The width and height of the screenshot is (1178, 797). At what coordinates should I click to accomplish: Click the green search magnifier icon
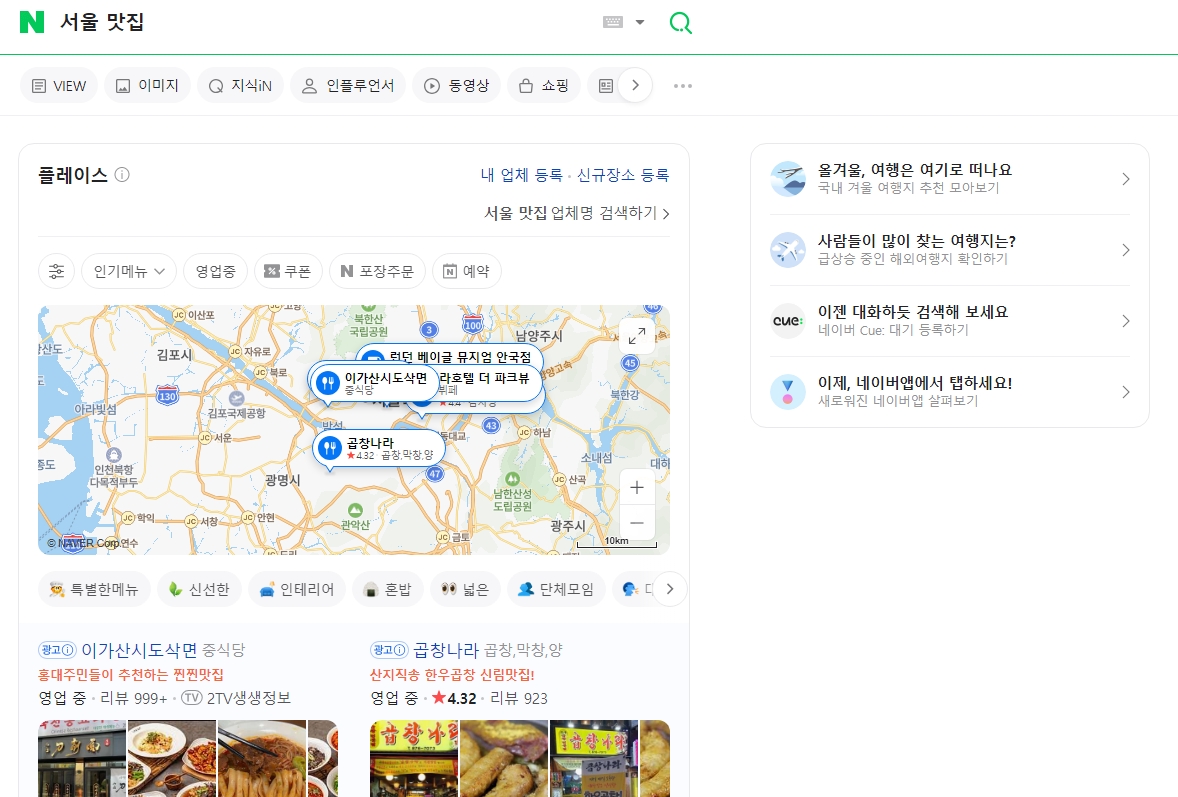point(680,23)
